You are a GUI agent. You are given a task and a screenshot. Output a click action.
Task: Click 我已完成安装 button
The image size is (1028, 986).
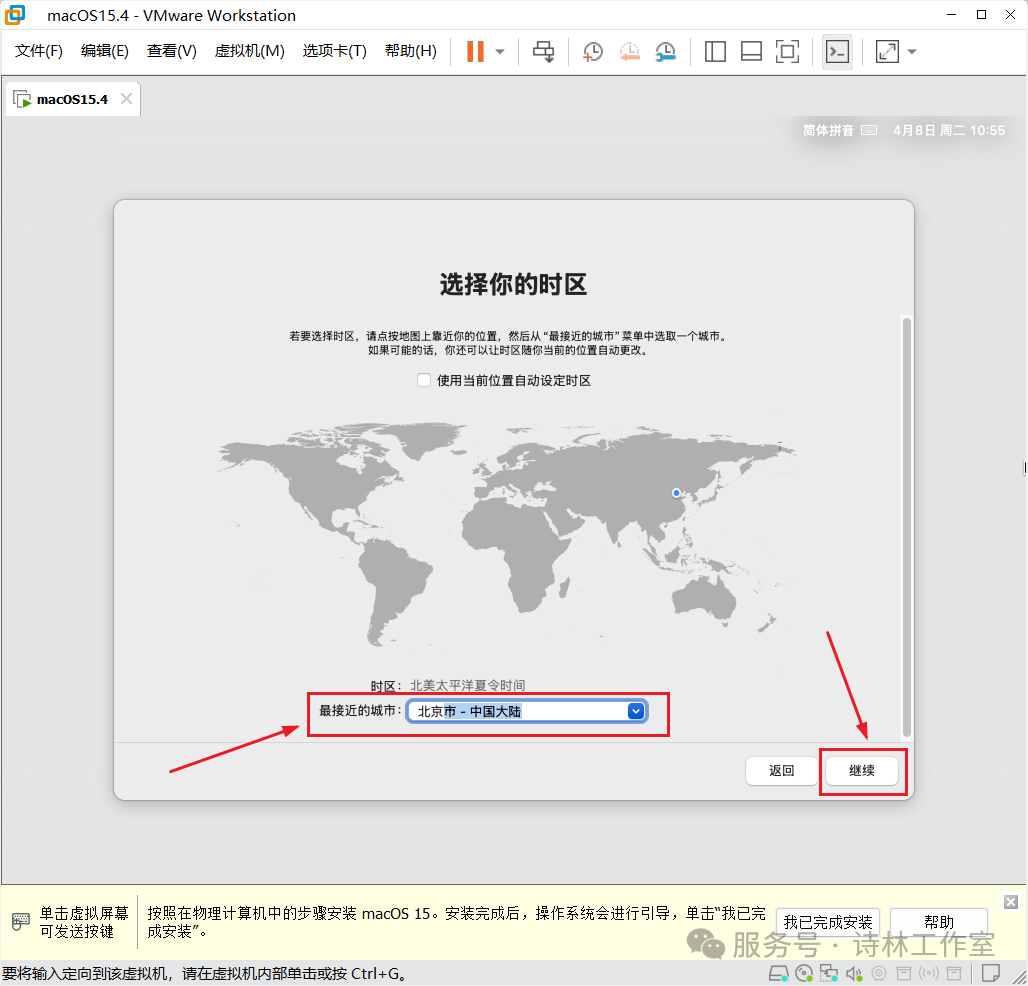[827, 922]
